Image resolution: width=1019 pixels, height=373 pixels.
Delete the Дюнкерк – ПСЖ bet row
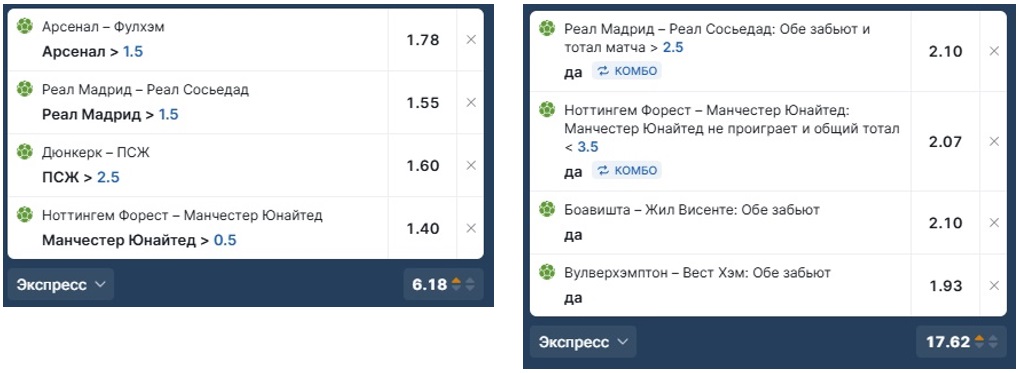pyautogui.click(x=471, y=166)
